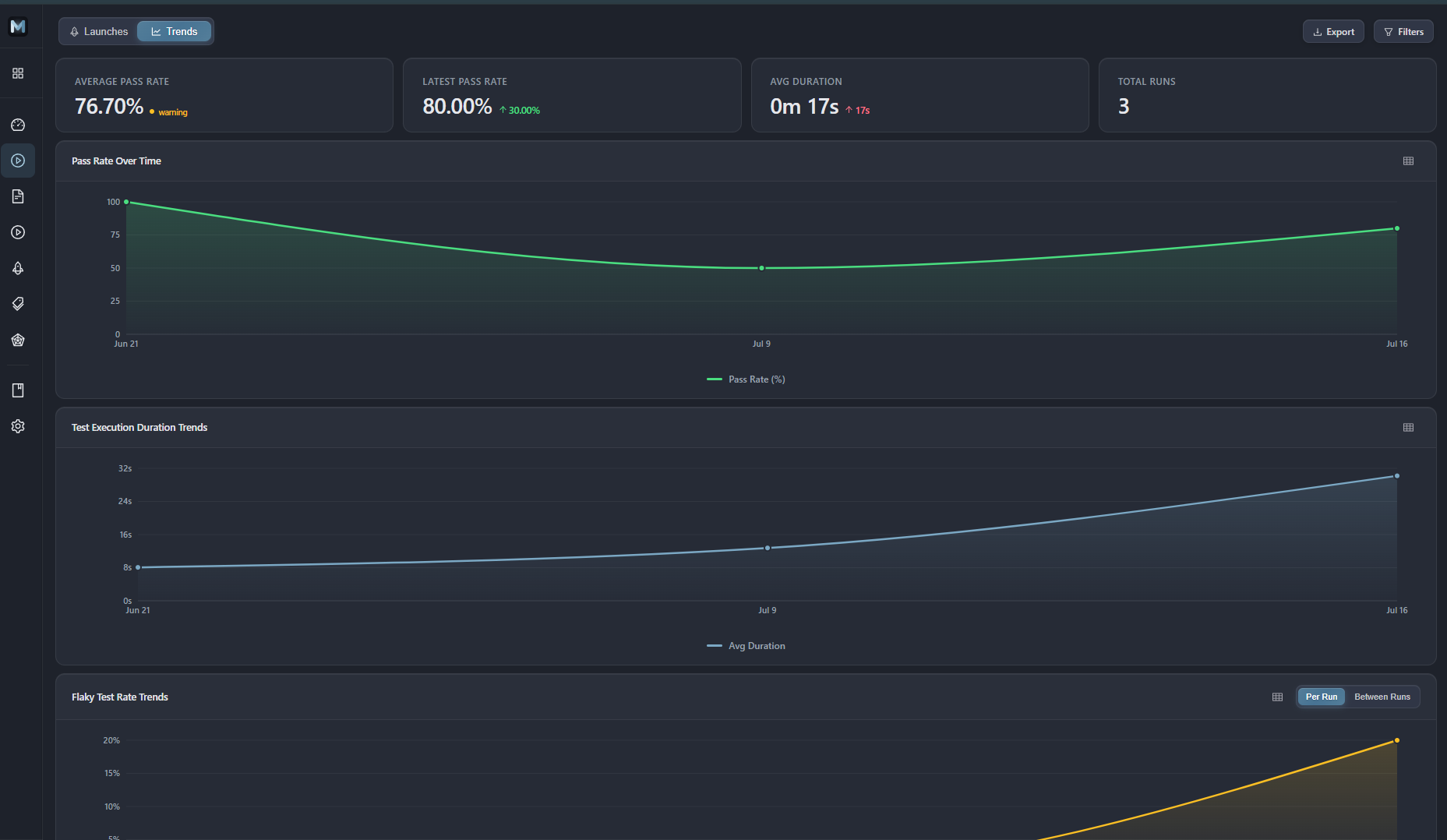Open the Filters button
The width and height of the screenshot is (1447, 840).
[1403, 32]
